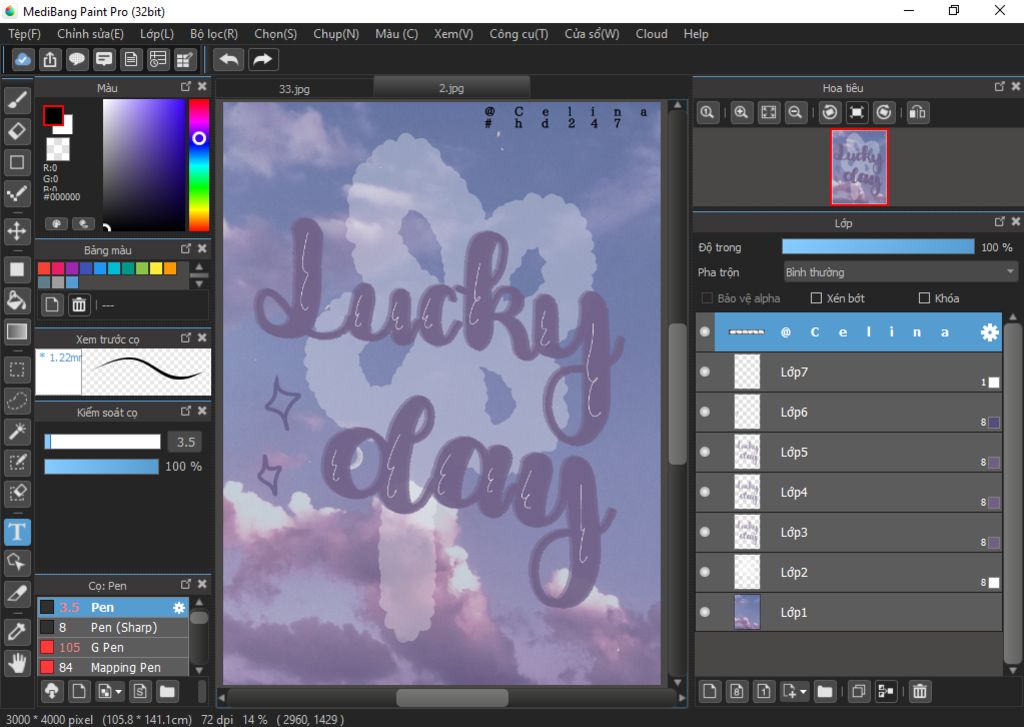Viewport: 1024px width, 727px height.
Task: Open add-layer dropdown arrow in layer panel
Action: [x=803, y=691]
